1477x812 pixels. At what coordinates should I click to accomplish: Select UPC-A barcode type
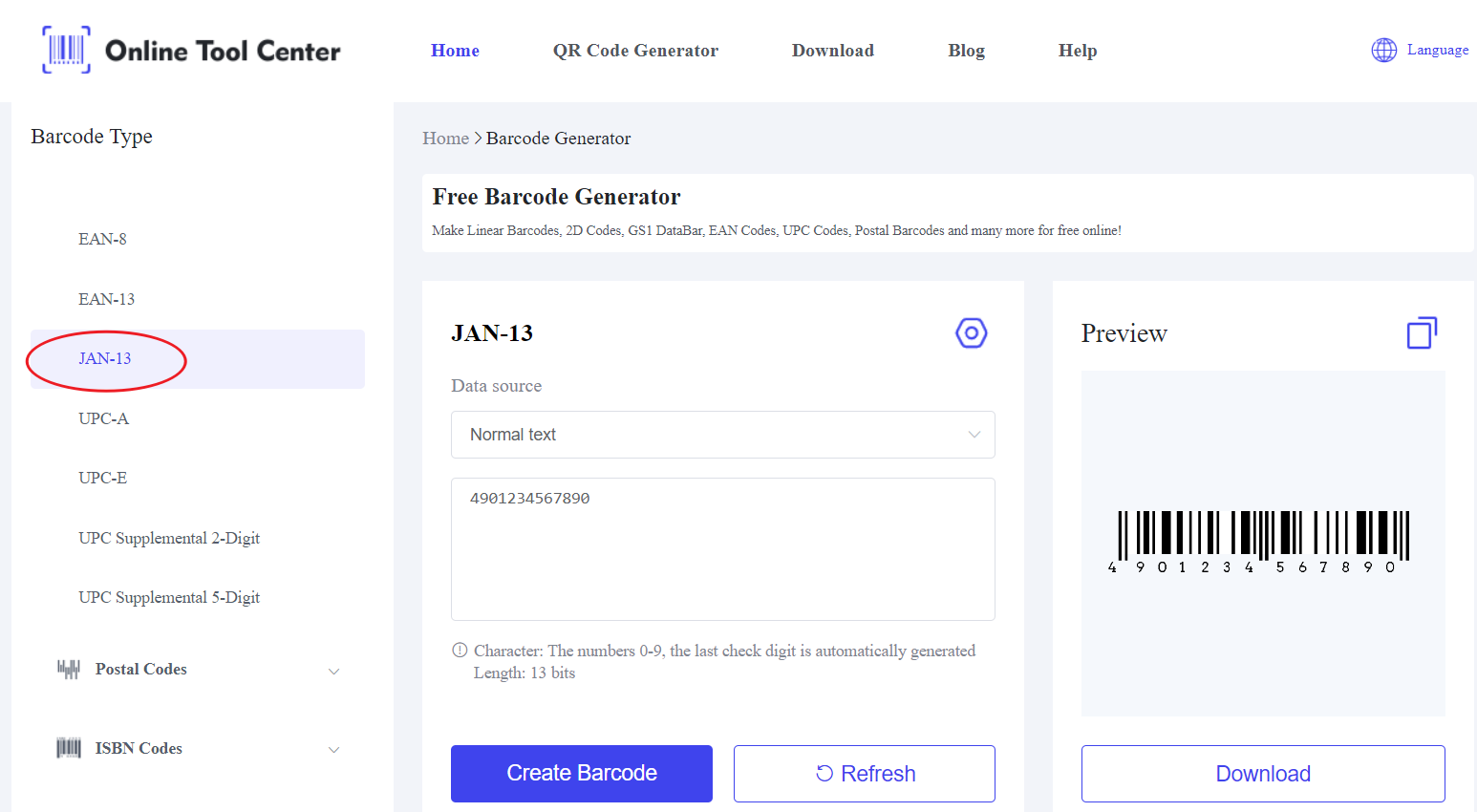tap(103, 418)
